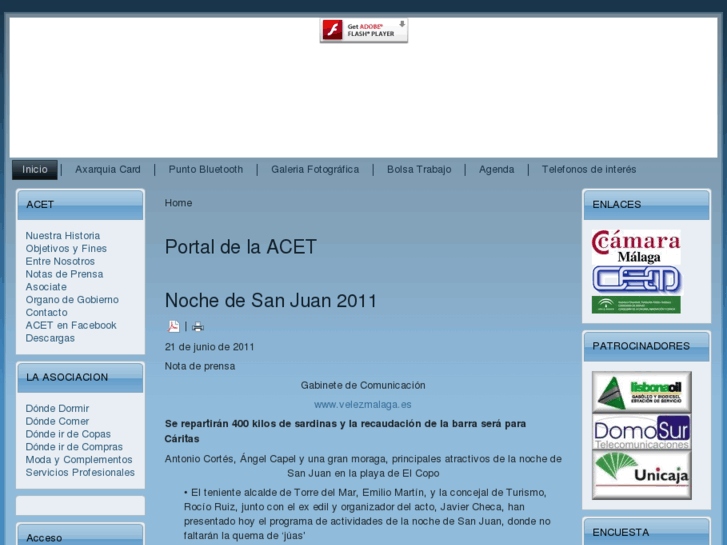727x545 pixels.
Task: Click the ENCUESTA panel header
Action: tap(646, 532)
